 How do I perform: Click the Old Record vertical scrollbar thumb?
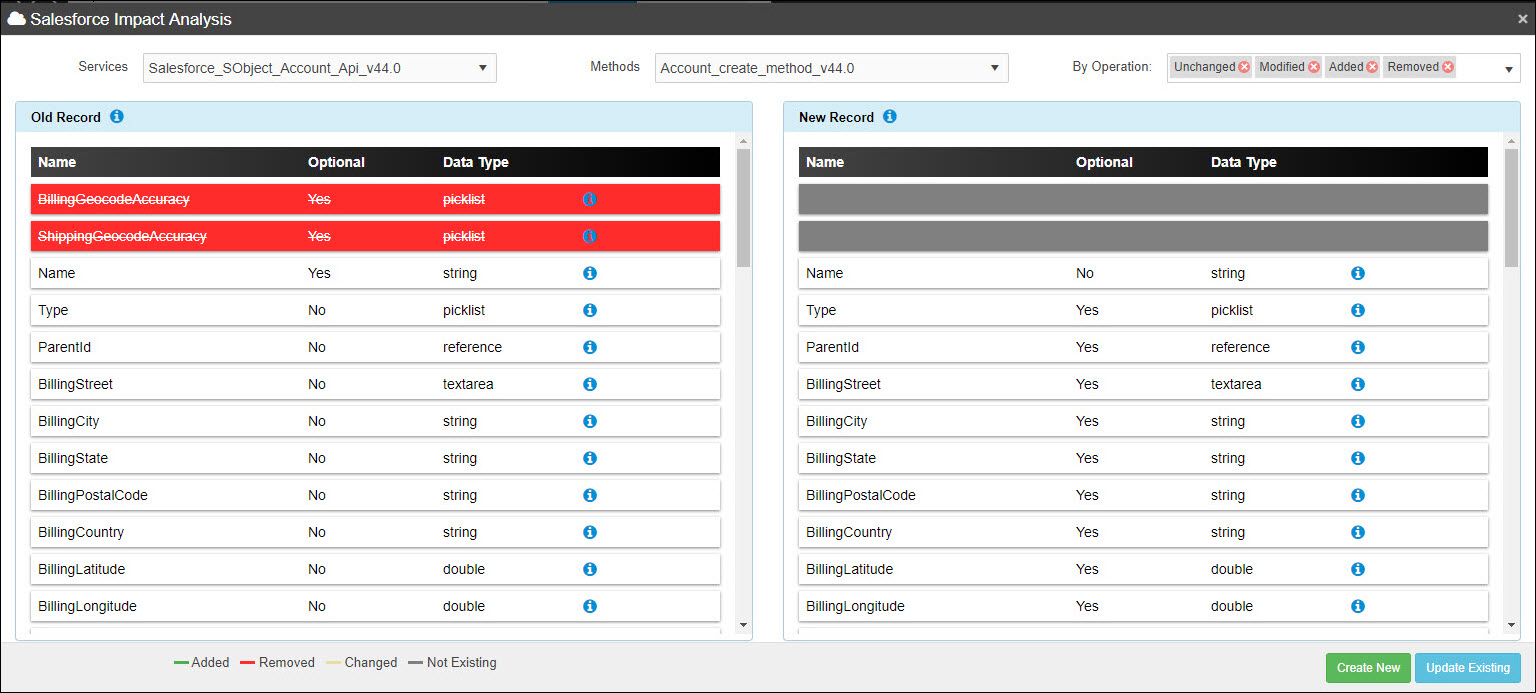pyautogui.click(x=743, y=208)
